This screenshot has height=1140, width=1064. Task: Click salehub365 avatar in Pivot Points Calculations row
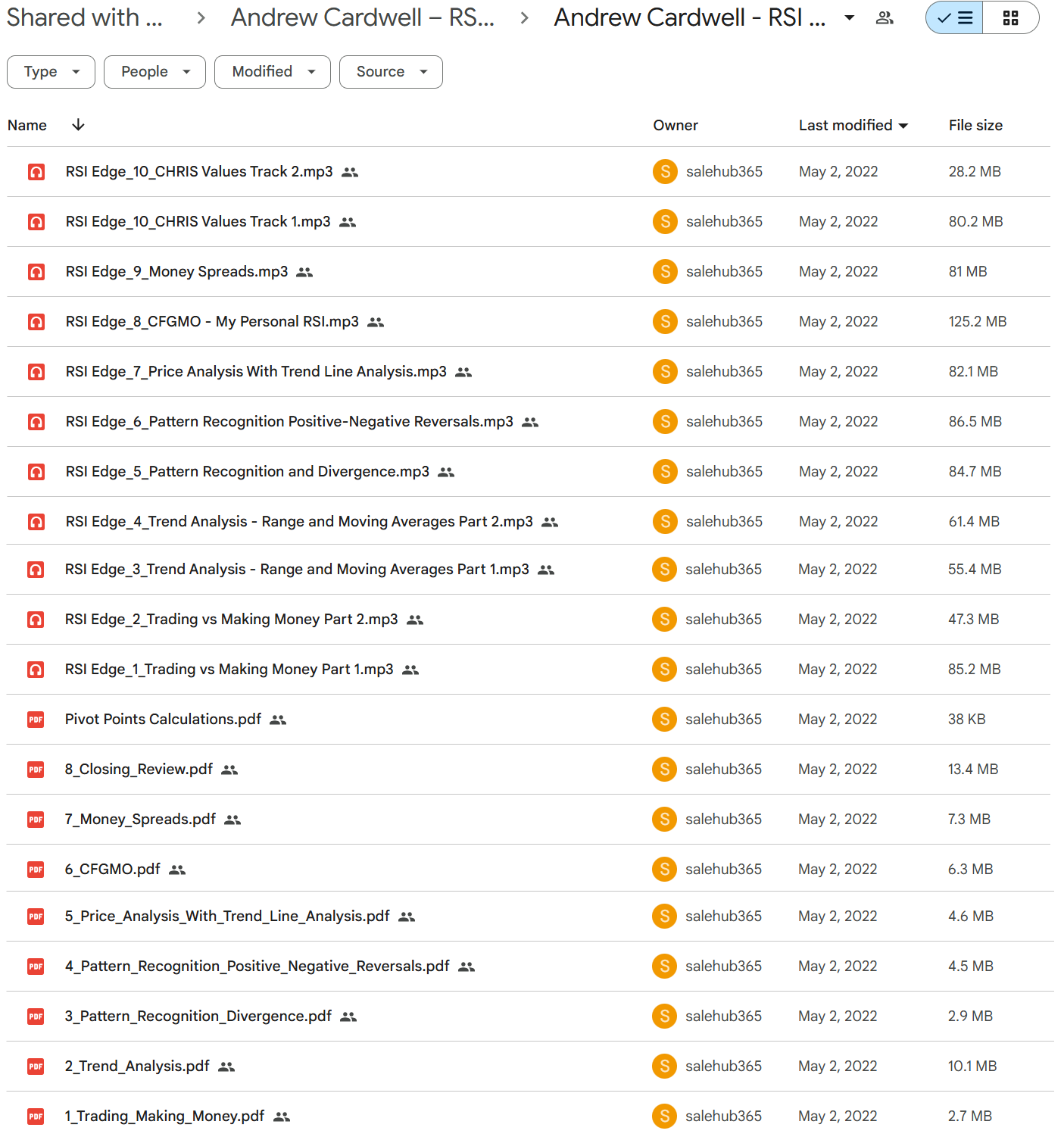[x=664, y=720]
